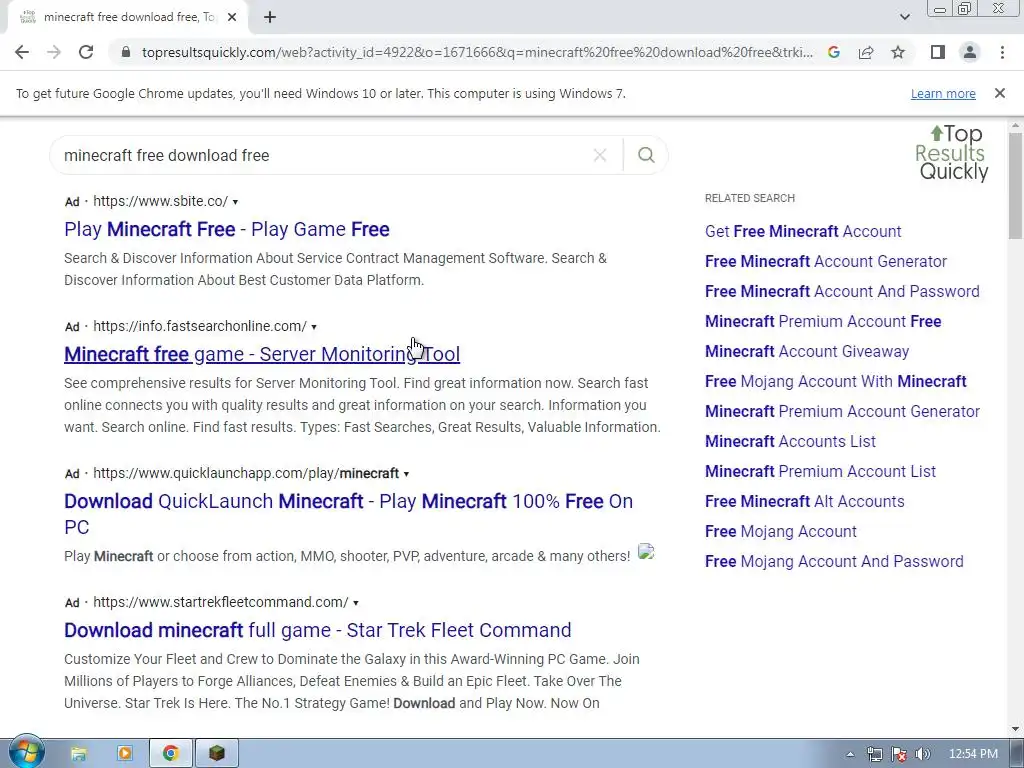Dismiss the Chrome update notification bar
The image size is (1024, 768).
[1000, 93]
